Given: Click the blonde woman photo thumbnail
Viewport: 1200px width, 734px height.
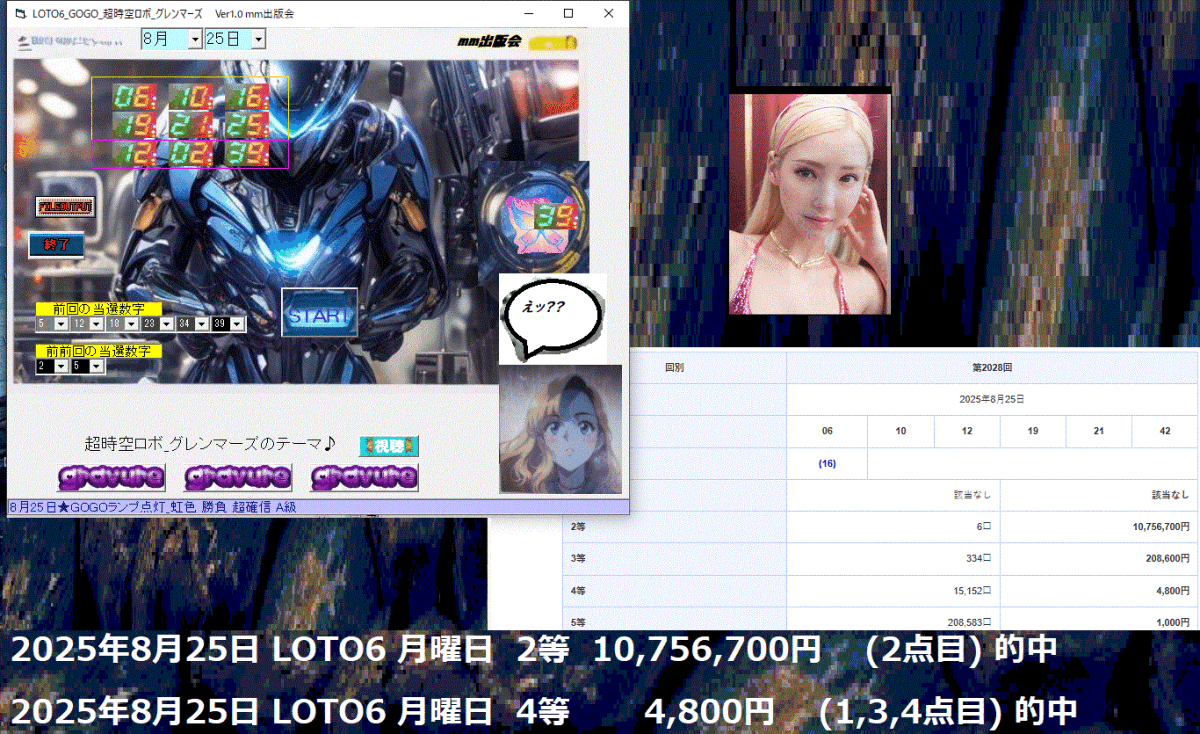Looking at the screenshot, I should (x=810, y=204).
